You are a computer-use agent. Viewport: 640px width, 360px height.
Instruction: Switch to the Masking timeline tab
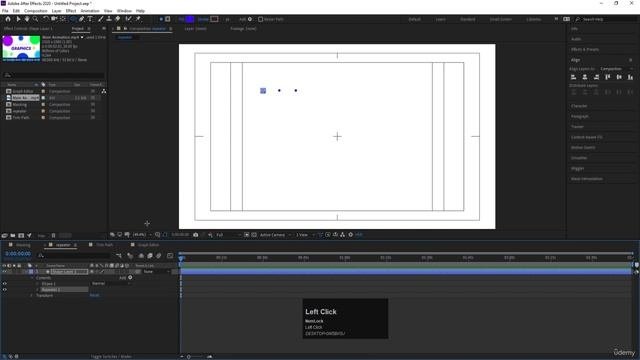[23, 245]
